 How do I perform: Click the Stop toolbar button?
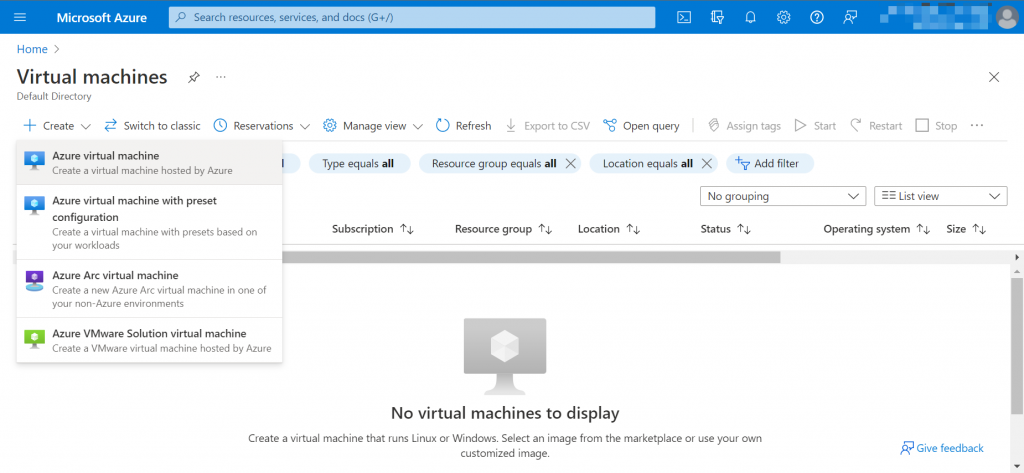936,125
